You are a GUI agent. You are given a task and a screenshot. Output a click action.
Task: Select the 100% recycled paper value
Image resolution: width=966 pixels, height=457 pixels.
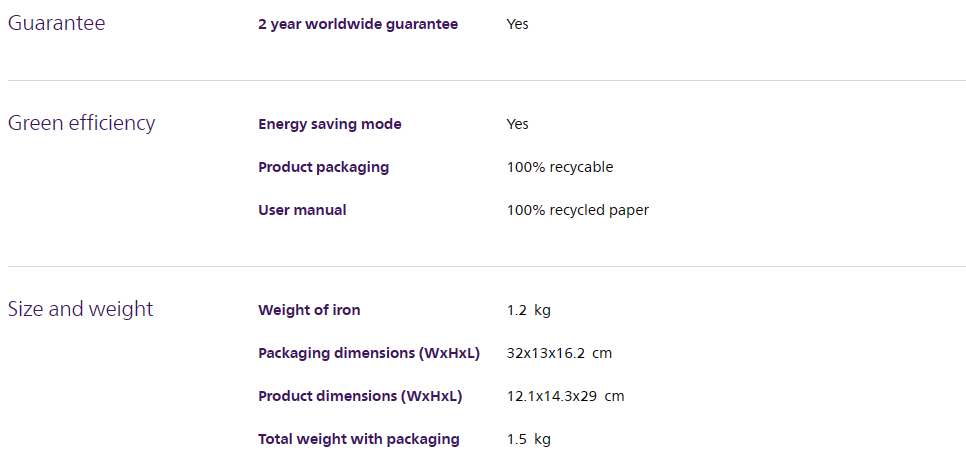[x=578, y=211]
